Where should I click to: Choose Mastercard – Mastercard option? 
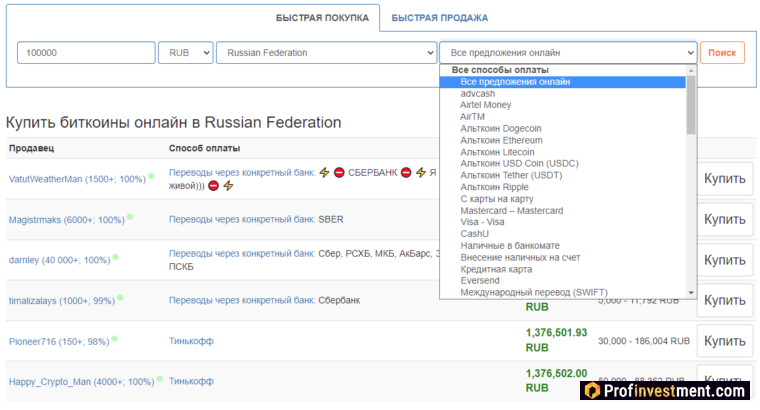pyautogui.click(x=511, y=210)
